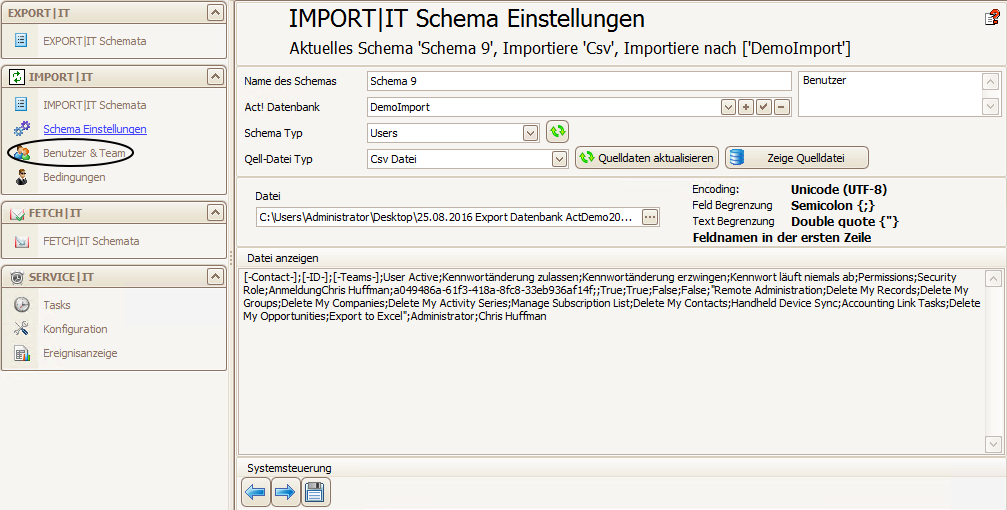Open Bedingungen page
Viewport: 1007px width, 510px height.
click(74, 177)
